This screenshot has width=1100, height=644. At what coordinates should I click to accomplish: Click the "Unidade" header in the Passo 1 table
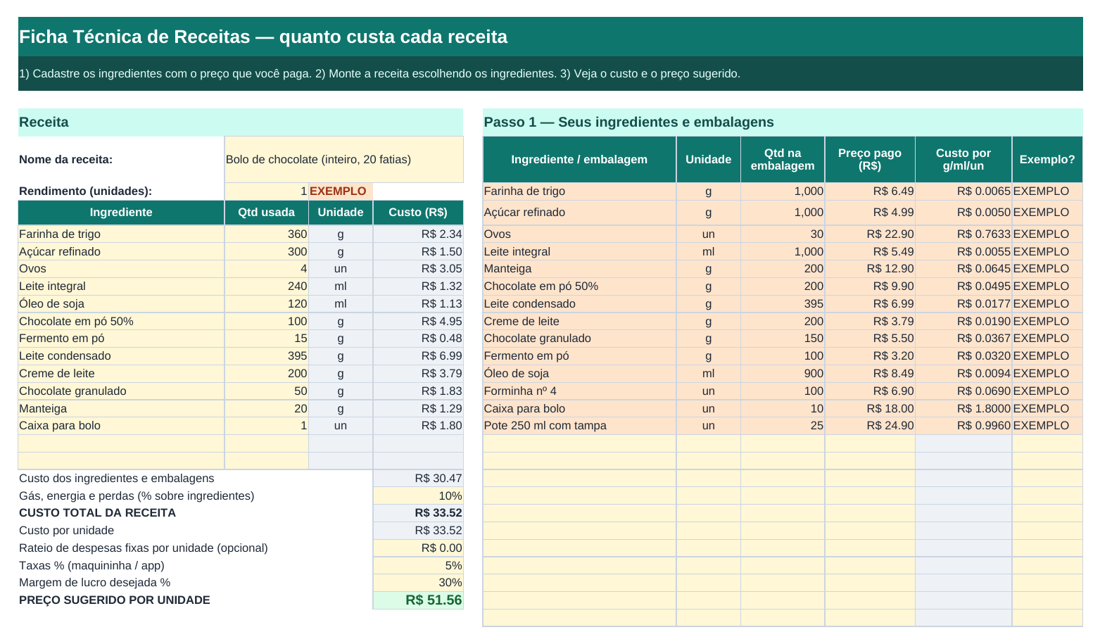[x=709, y=159]
